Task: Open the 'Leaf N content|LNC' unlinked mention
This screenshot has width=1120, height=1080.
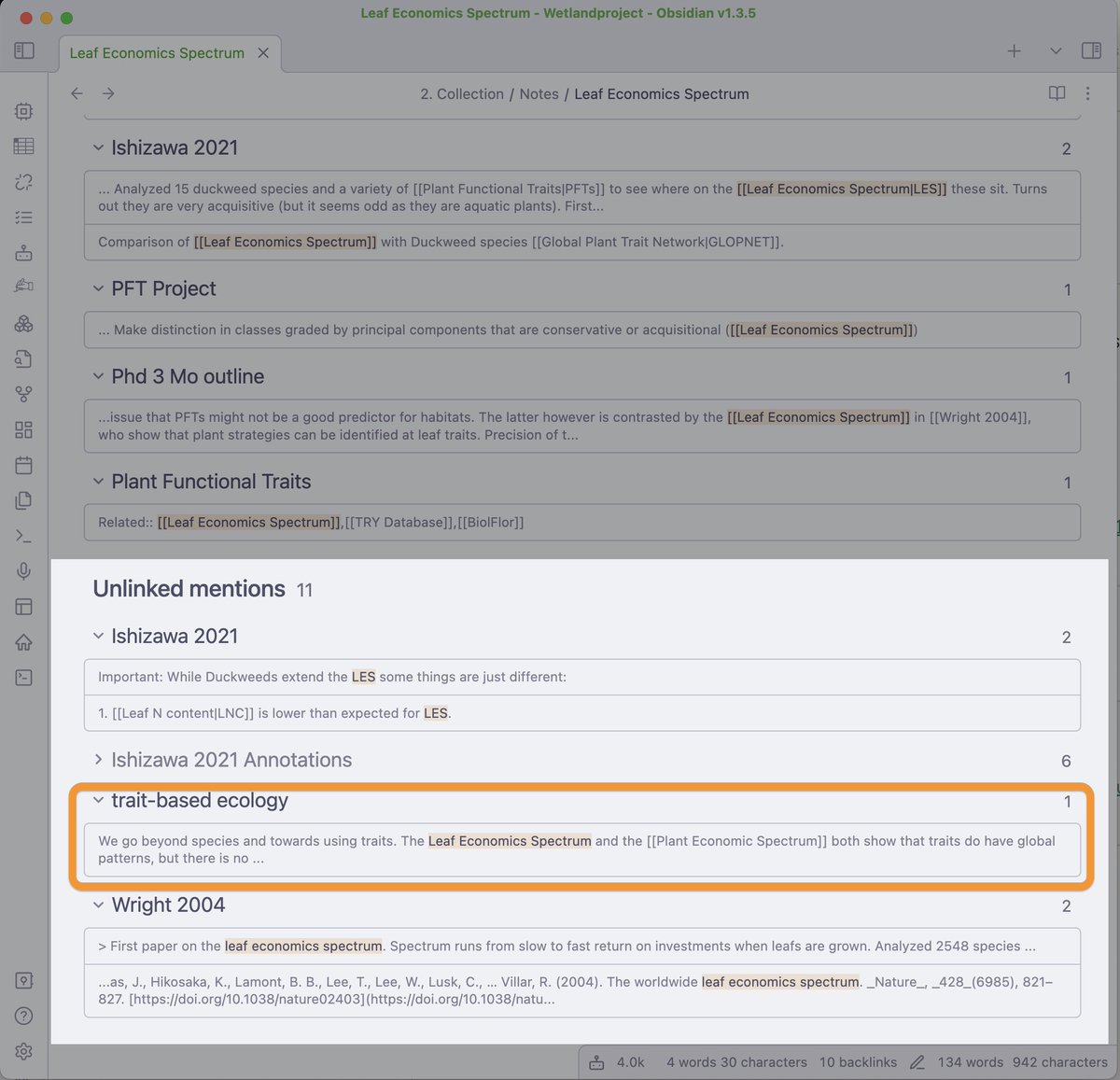Action: [582, 713]
